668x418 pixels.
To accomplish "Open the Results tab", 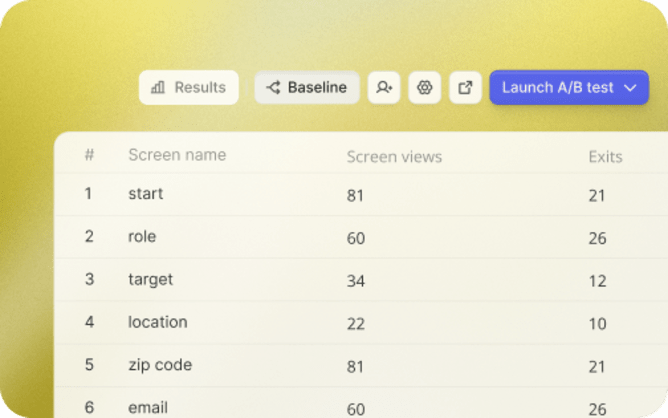I will [189, 87].
